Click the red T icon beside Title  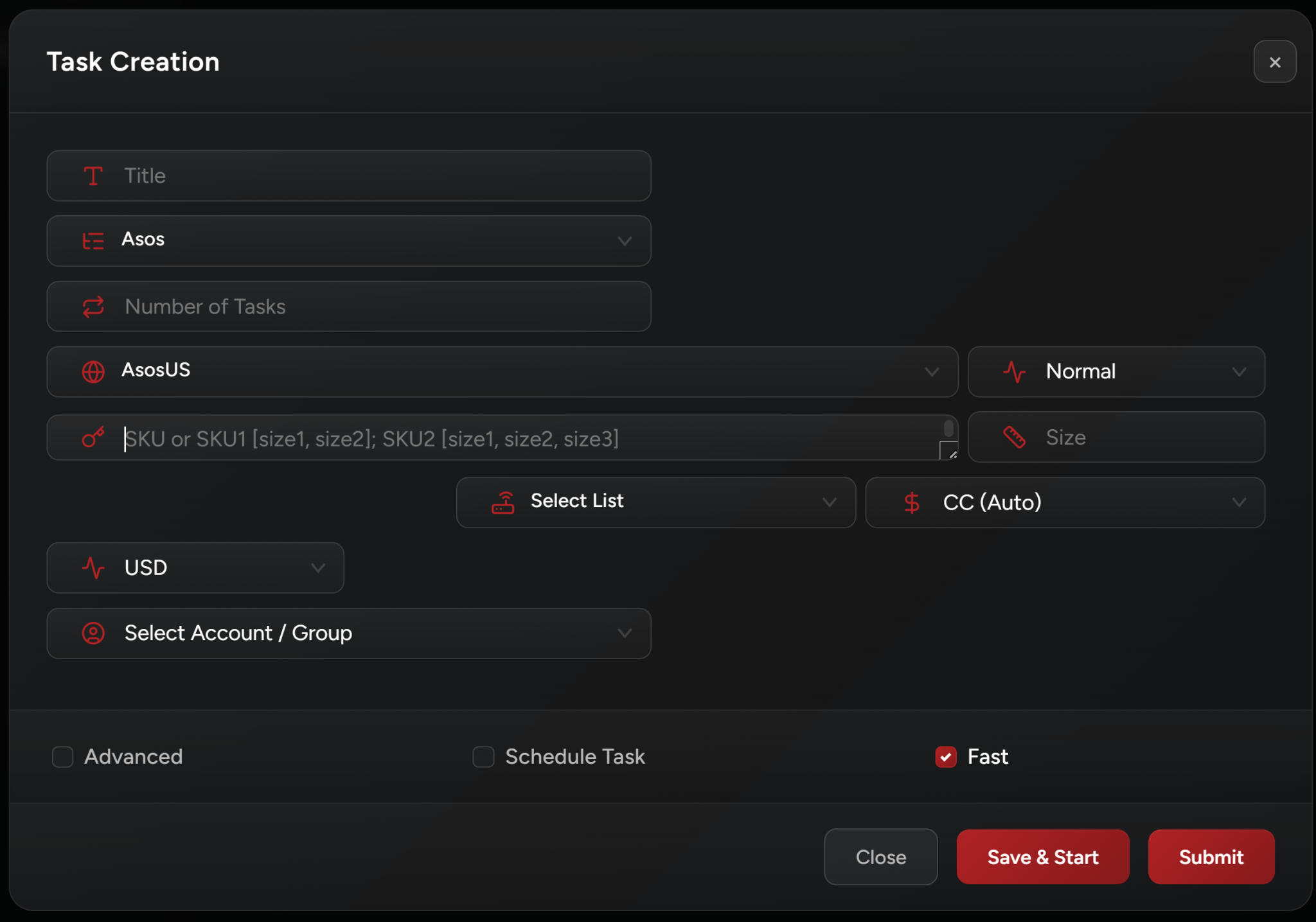[x=93, y=176]
